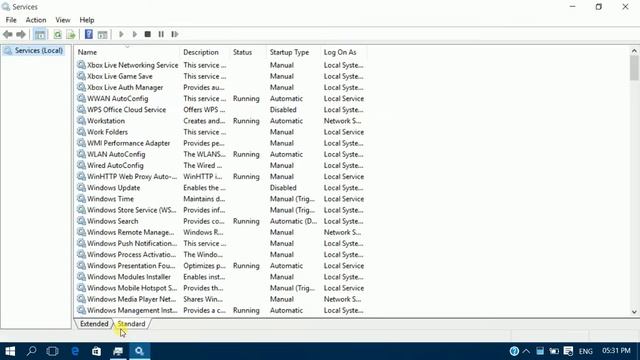Viewport: 640px width, 360px height.
Task: Open the Action menu
Action: point(36,20)
